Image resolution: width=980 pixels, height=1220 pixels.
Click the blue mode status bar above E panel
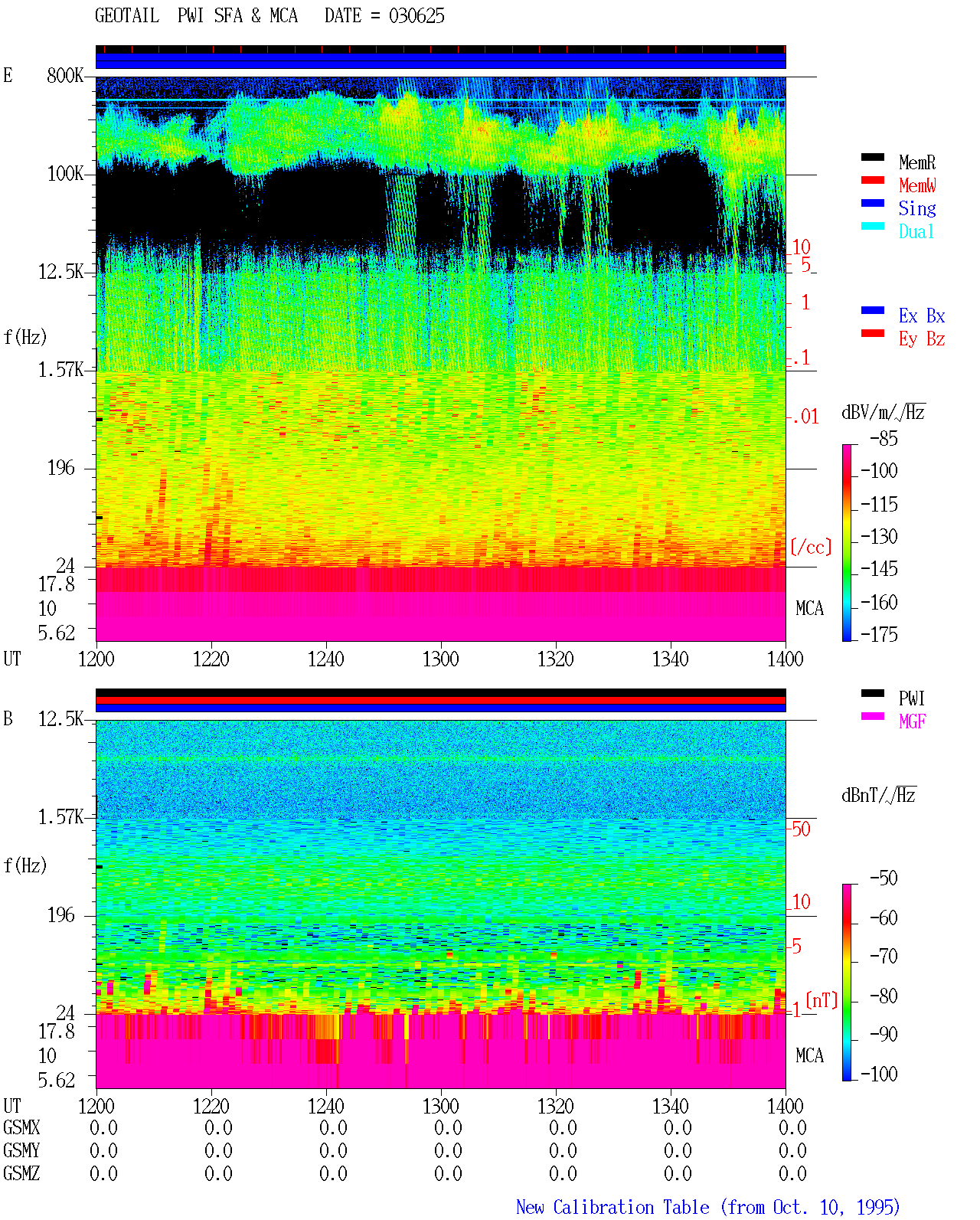tap(440, 61)
